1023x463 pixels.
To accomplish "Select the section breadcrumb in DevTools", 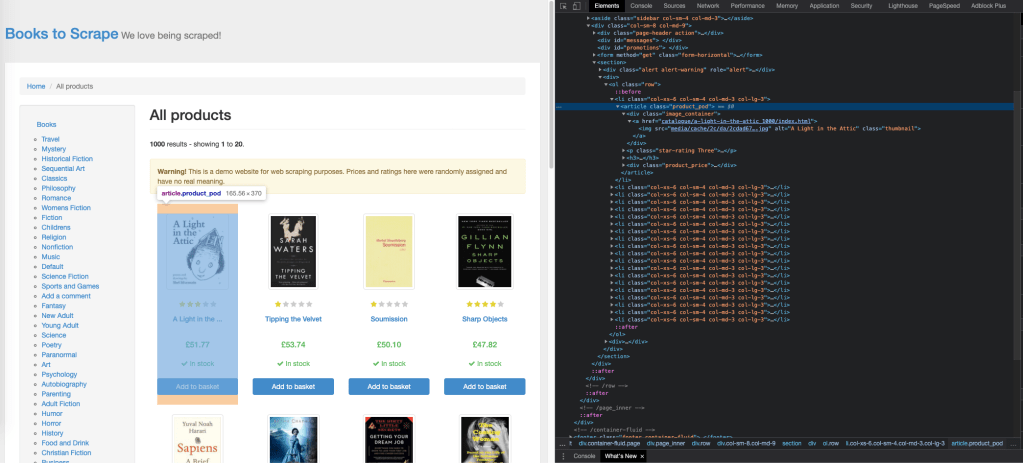I will [791, 442].
